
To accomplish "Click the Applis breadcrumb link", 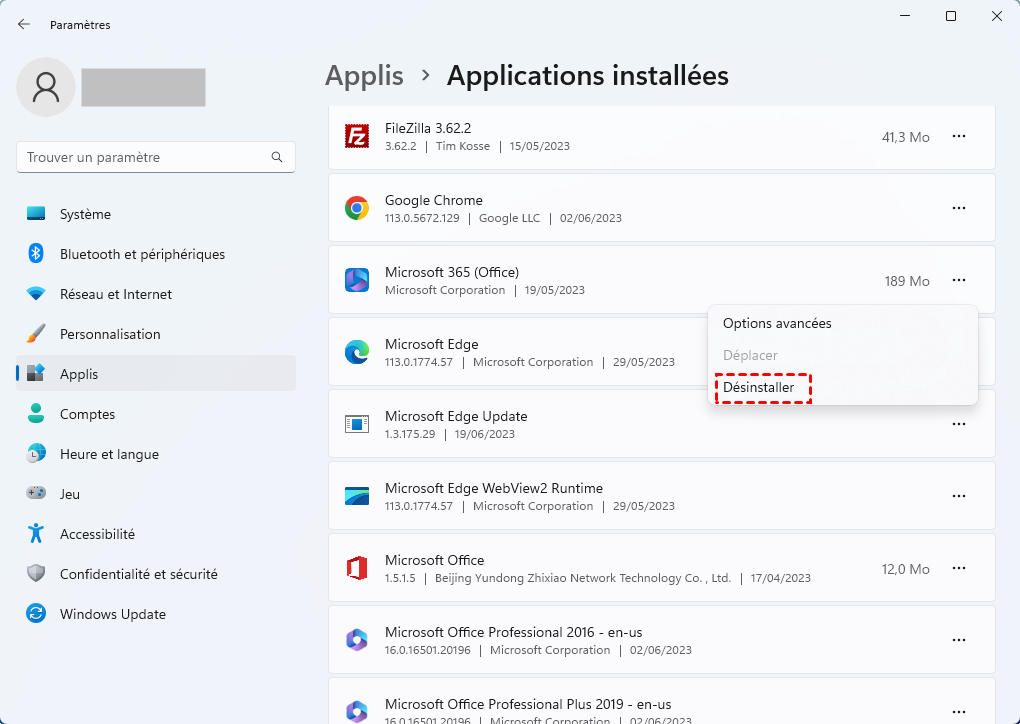I will 364,75.
